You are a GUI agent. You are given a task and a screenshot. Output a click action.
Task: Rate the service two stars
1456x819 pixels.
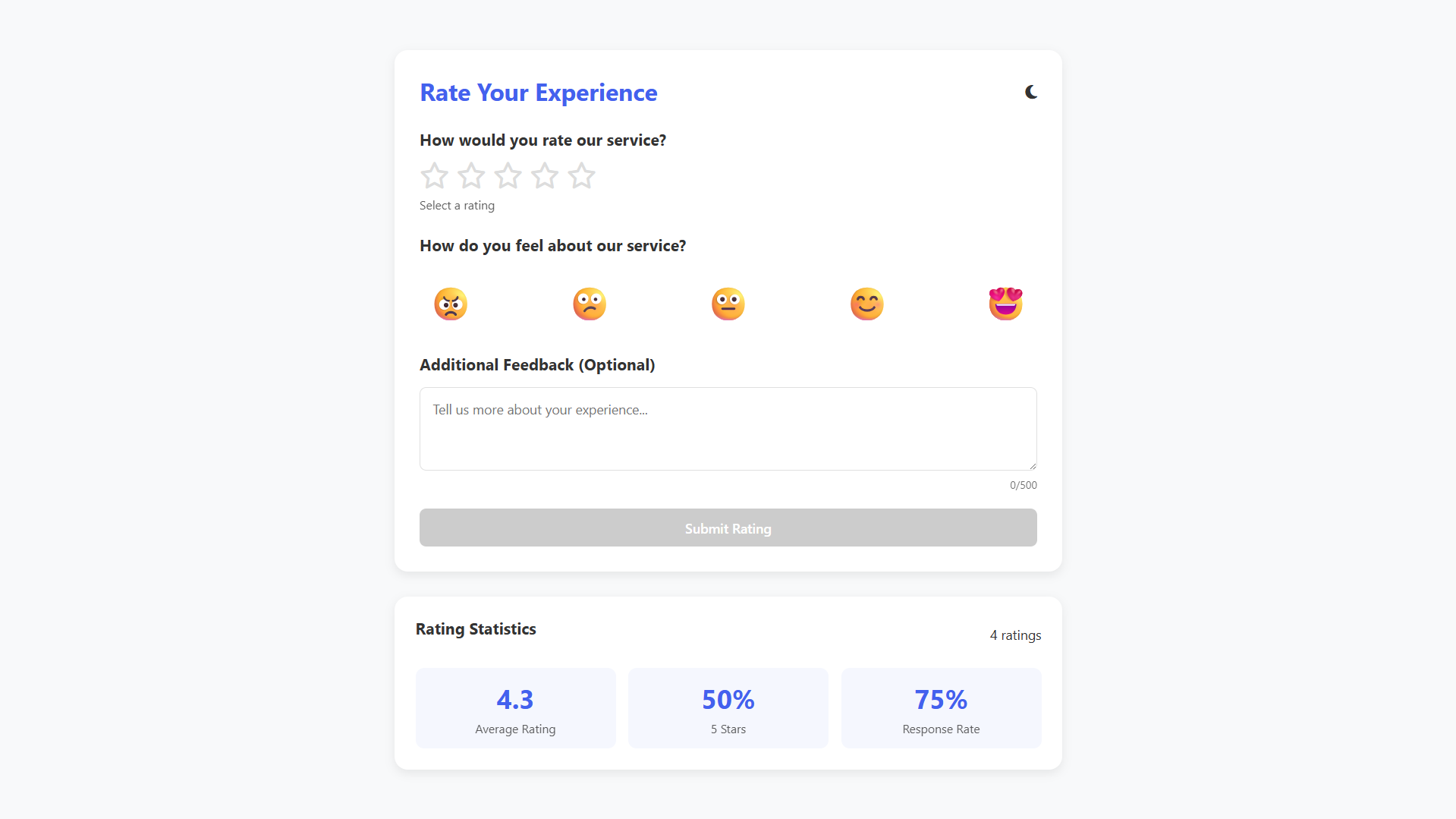point(471,176)
